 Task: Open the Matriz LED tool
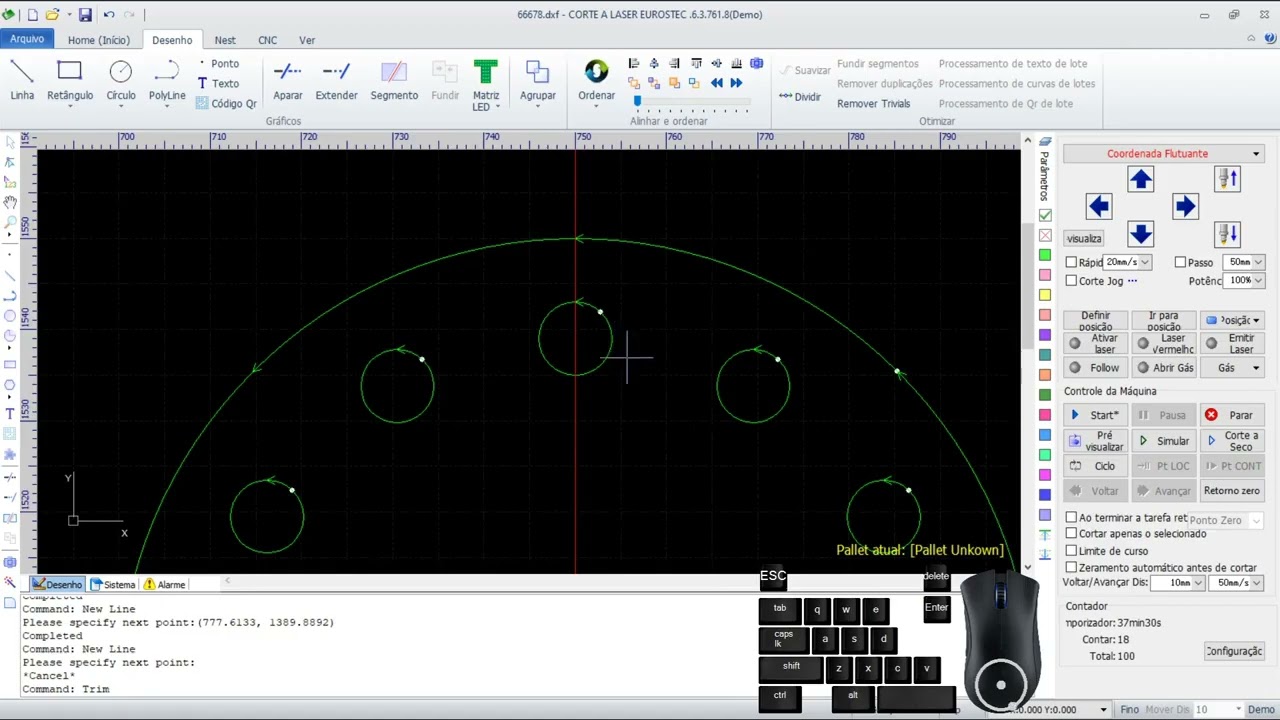tap(486, 86)
